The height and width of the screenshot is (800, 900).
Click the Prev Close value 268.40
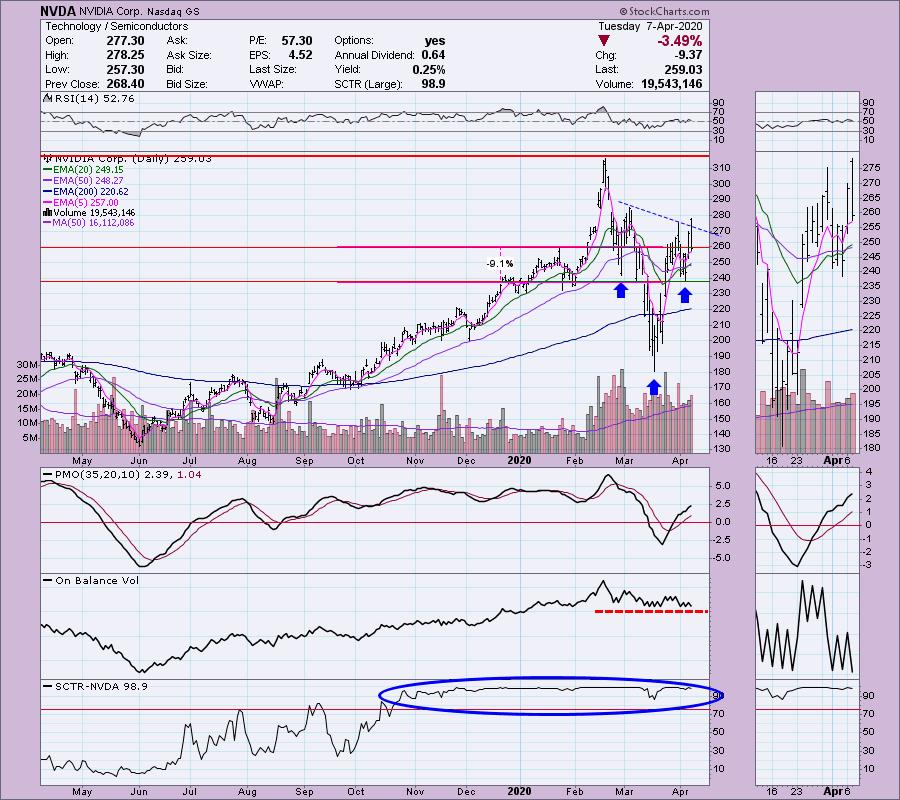point(125,84)
